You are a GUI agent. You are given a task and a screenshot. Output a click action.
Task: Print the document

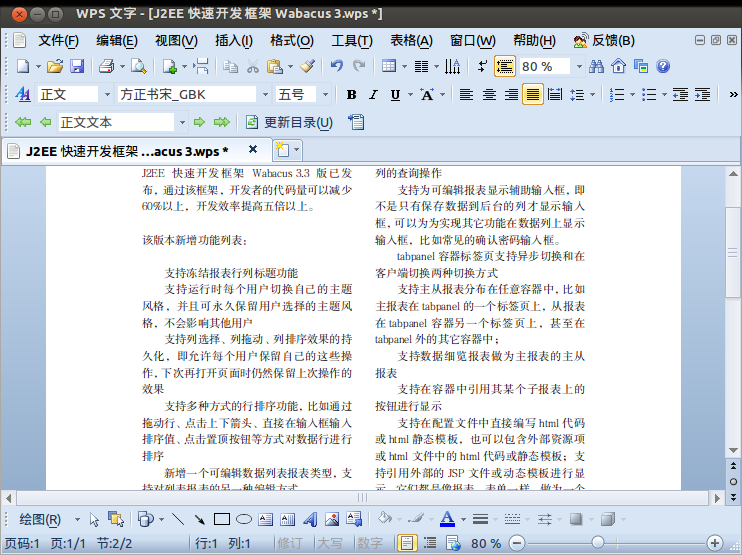pyautogui.click(x=106, y=66)
